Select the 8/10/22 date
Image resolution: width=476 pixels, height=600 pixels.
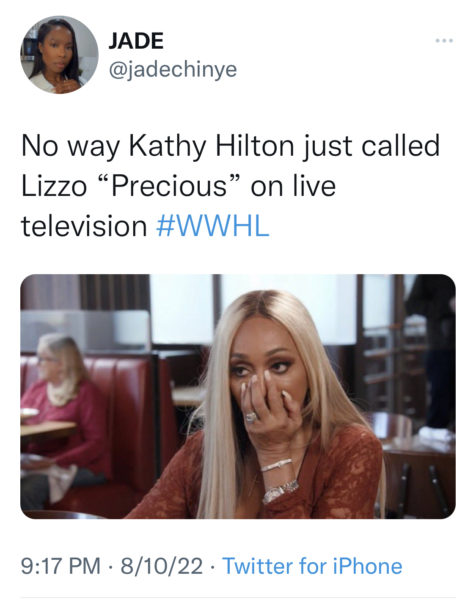(x=161, y=566)
